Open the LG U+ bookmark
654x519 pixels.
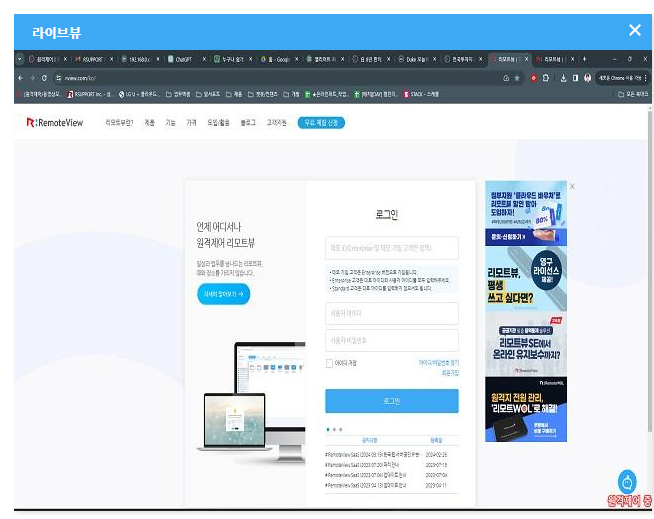pos(139,94)
